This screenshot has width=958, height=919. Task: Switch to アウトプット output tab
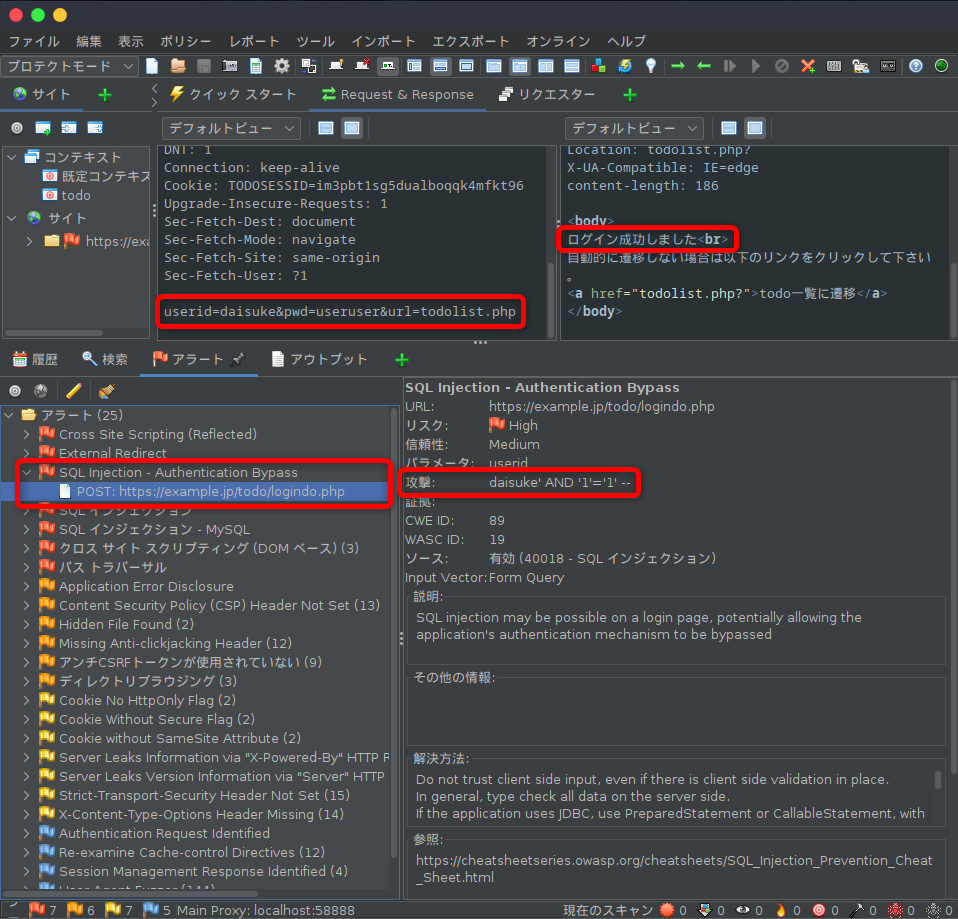pos(319,359)
